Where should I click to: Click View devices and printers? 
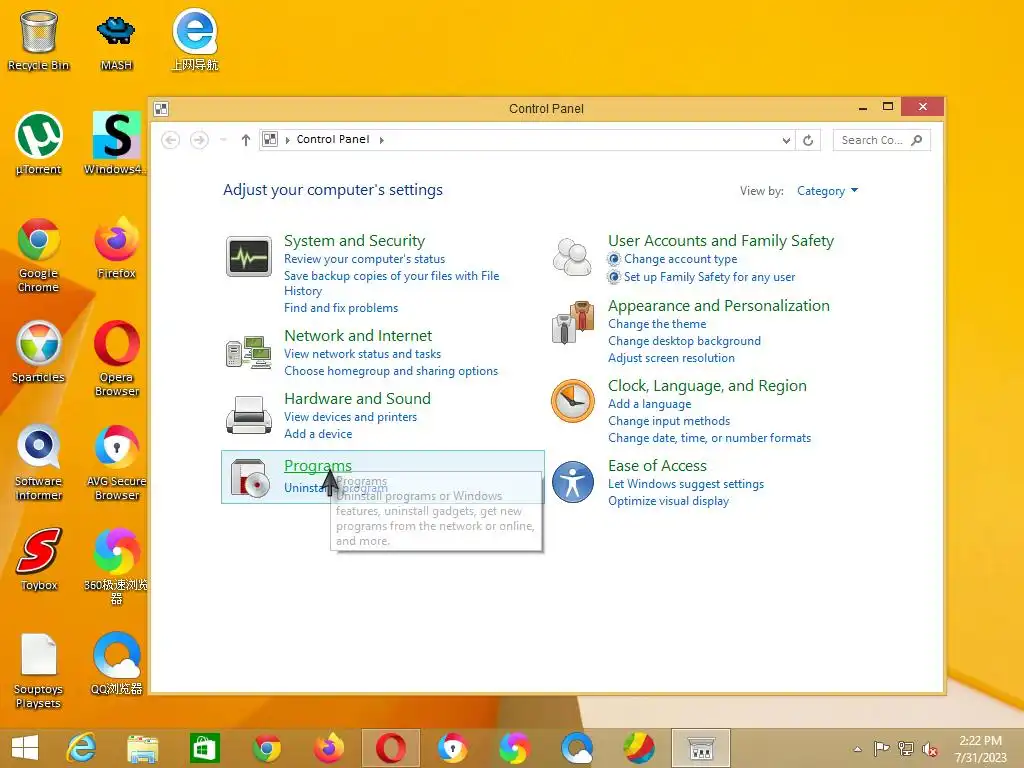click(350, 417)
